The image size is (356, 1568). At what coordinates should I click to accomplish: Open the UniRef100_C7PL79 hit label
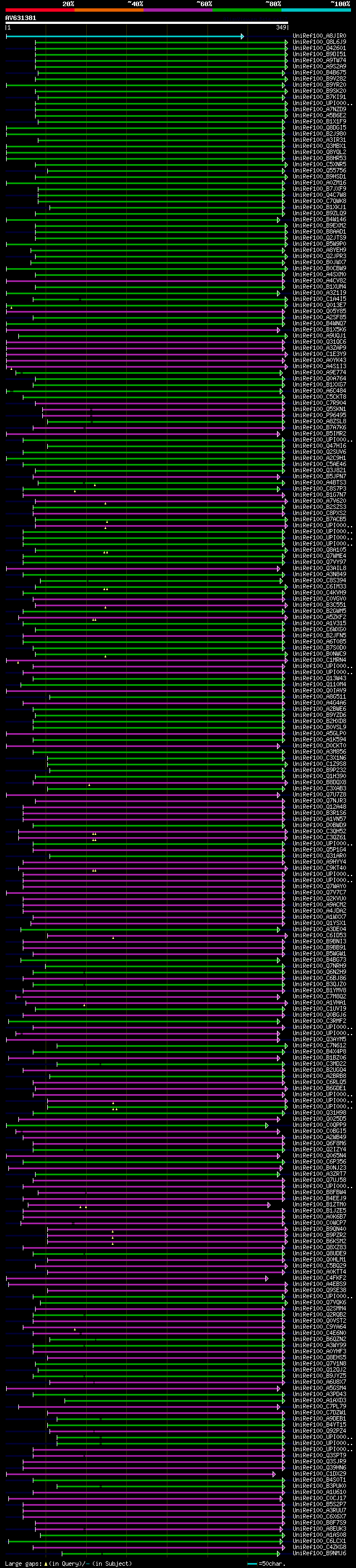coord(319,1406)
